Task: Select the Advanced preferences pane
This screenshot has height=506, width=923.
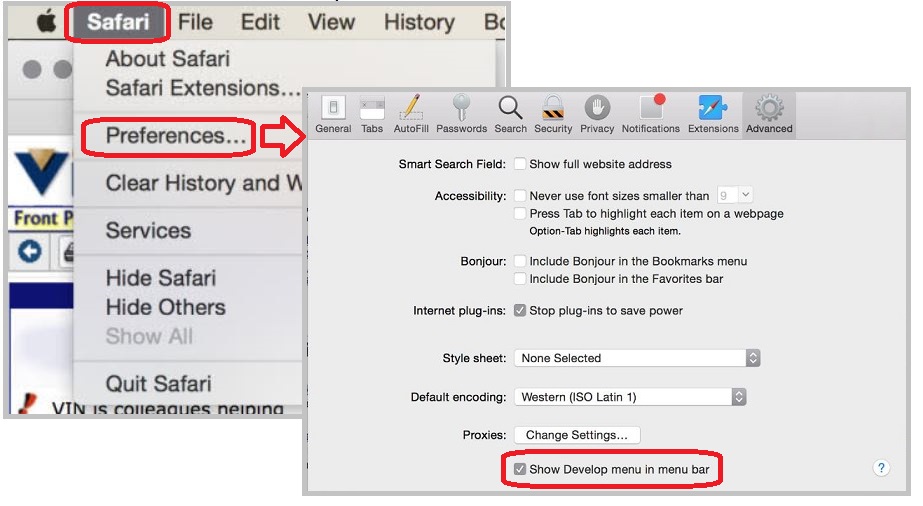Action: coord(769,115)
